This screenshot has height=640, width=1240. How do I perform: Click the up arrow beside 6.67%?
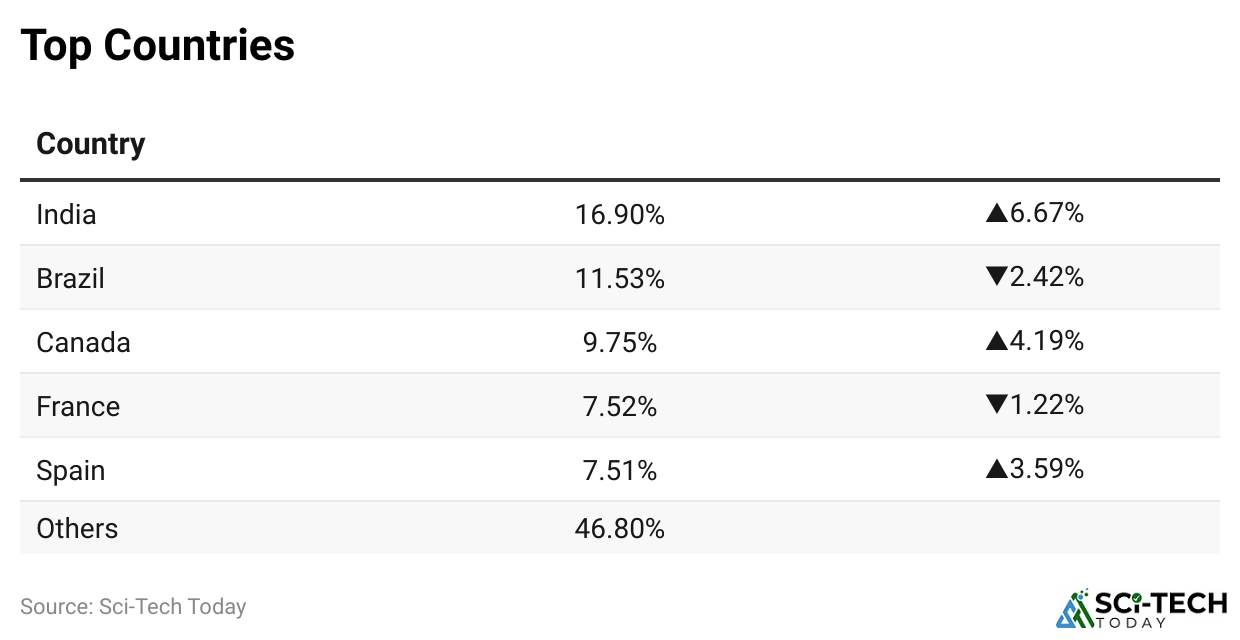click(996, 213)
